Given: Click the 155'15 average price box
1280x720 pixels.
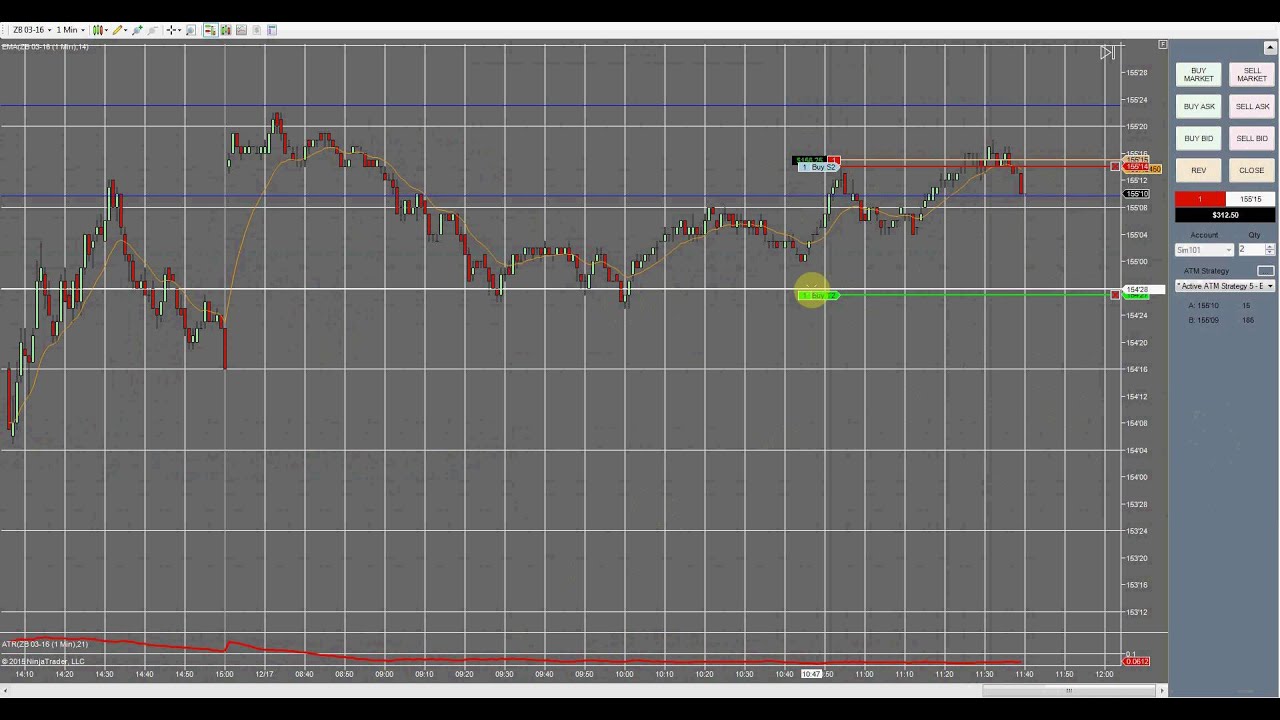Looking at the screenshot, I should (1250, 199).
